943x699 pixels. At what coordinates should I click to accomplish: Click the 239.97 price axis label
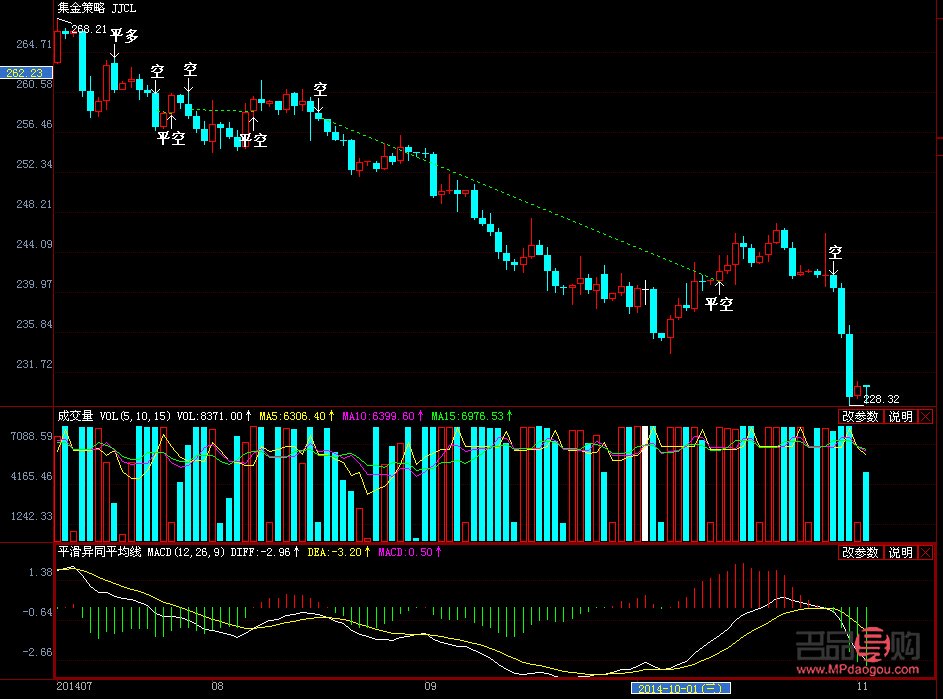click(34, 284)
